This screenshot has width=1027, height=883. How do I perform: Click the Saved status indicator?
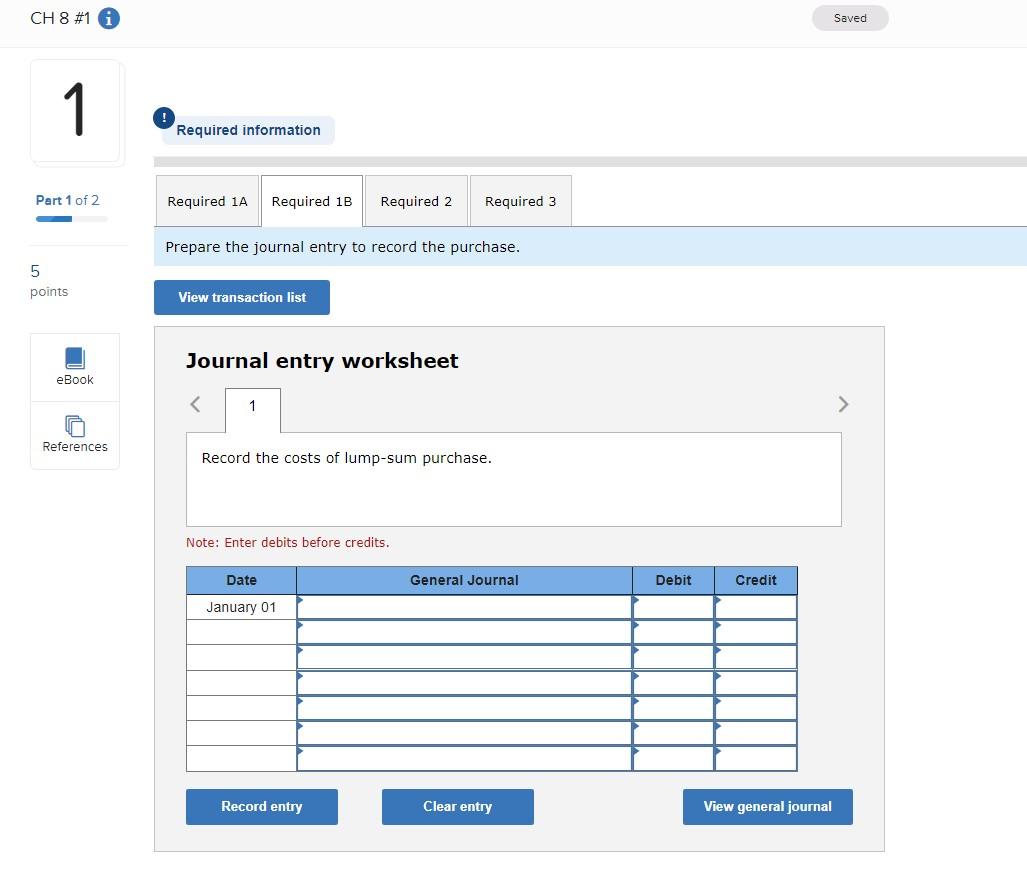[850, 18]
